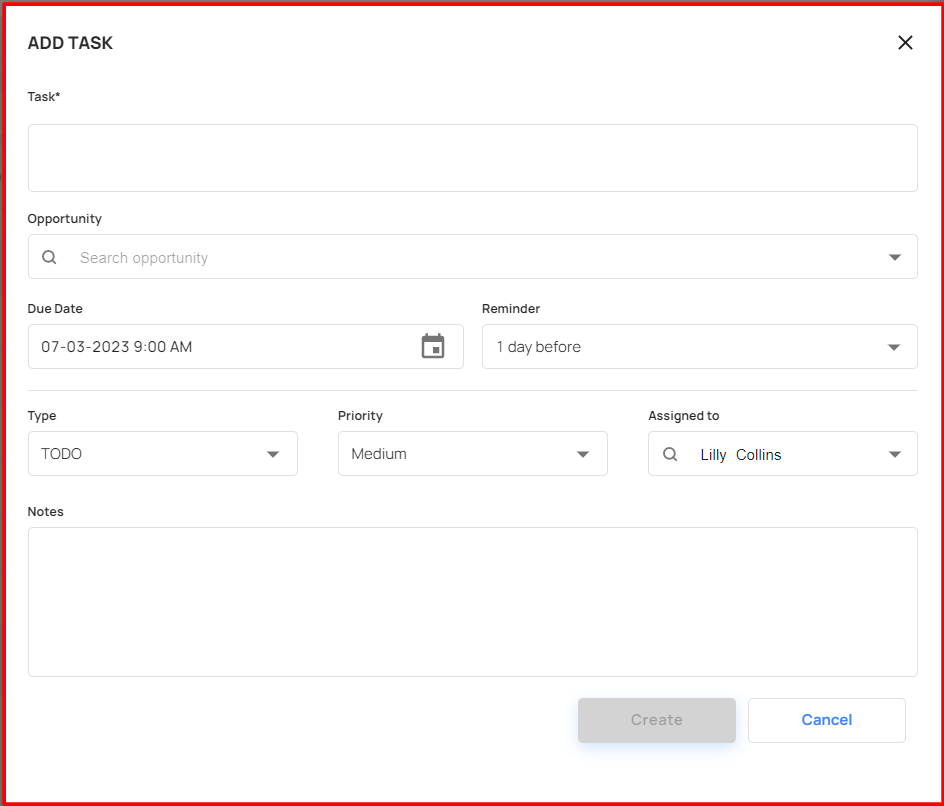Select the Lilly Collins assignee text
944x806 pixels.
click(x=741, y=455)
